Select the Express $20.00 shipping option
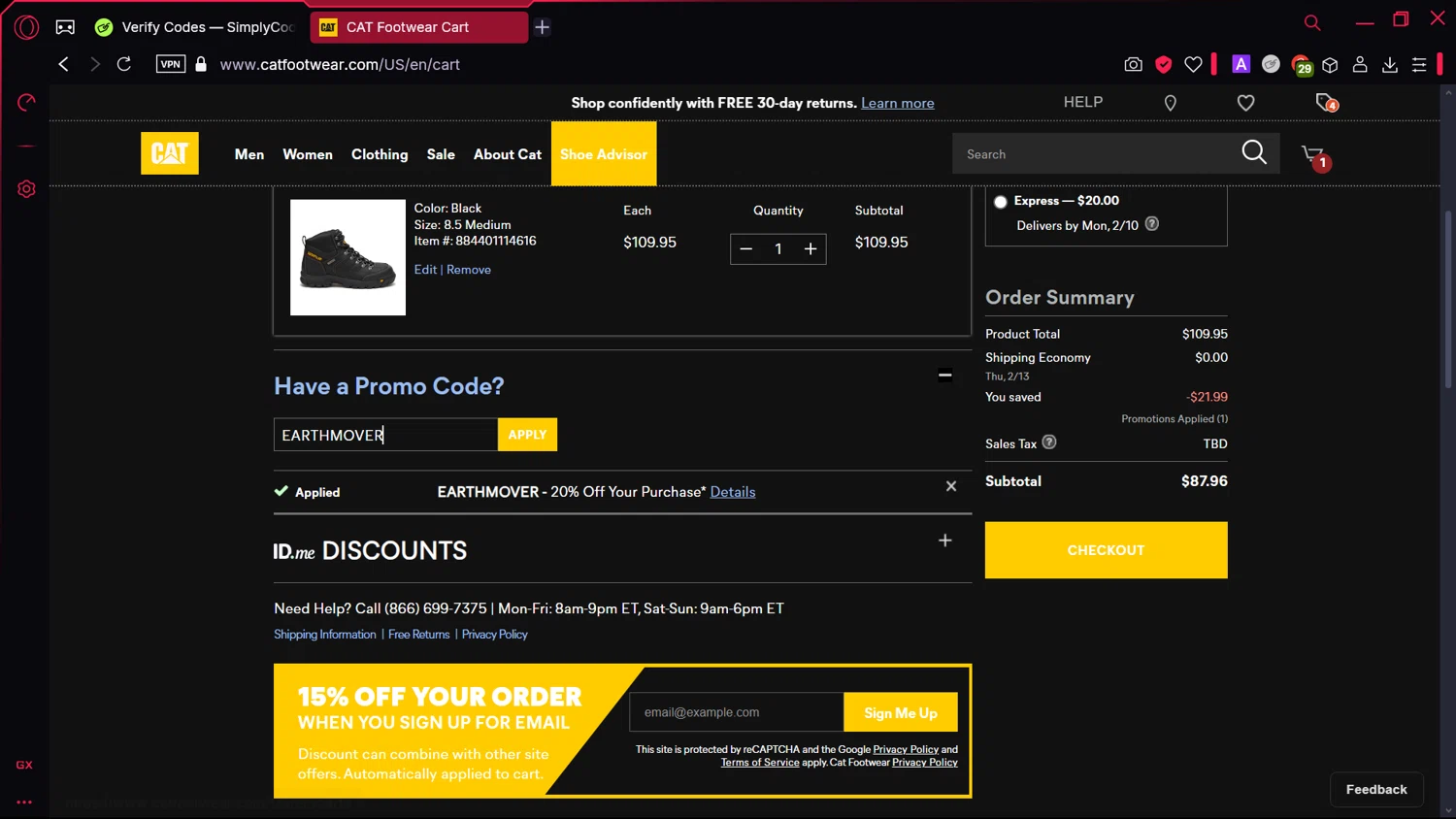 (x=1001, y=202)
